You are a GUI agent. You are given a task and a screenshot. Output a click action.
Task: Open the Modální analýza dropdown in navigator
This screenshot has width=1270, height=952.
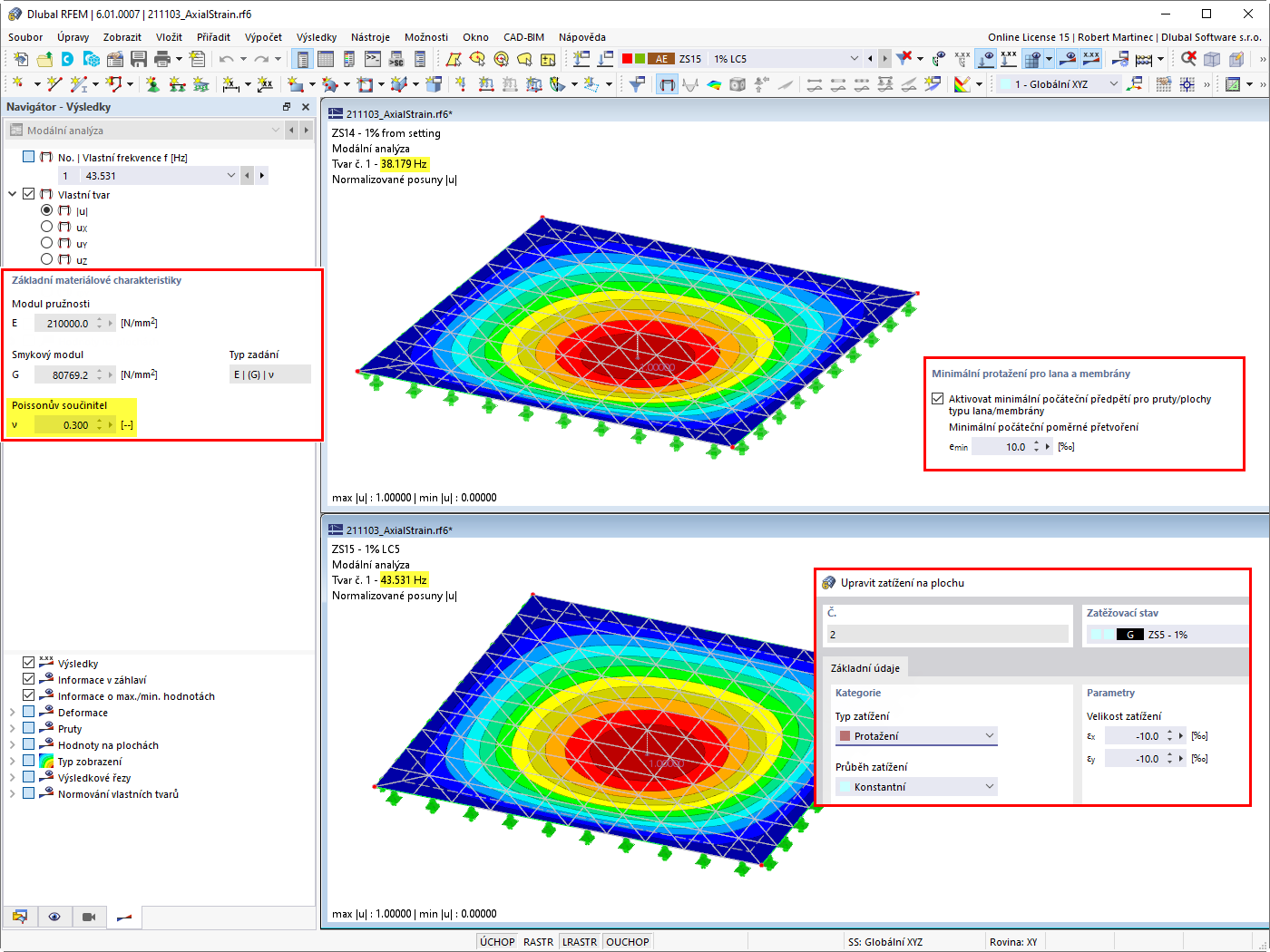tap(145, 131)
